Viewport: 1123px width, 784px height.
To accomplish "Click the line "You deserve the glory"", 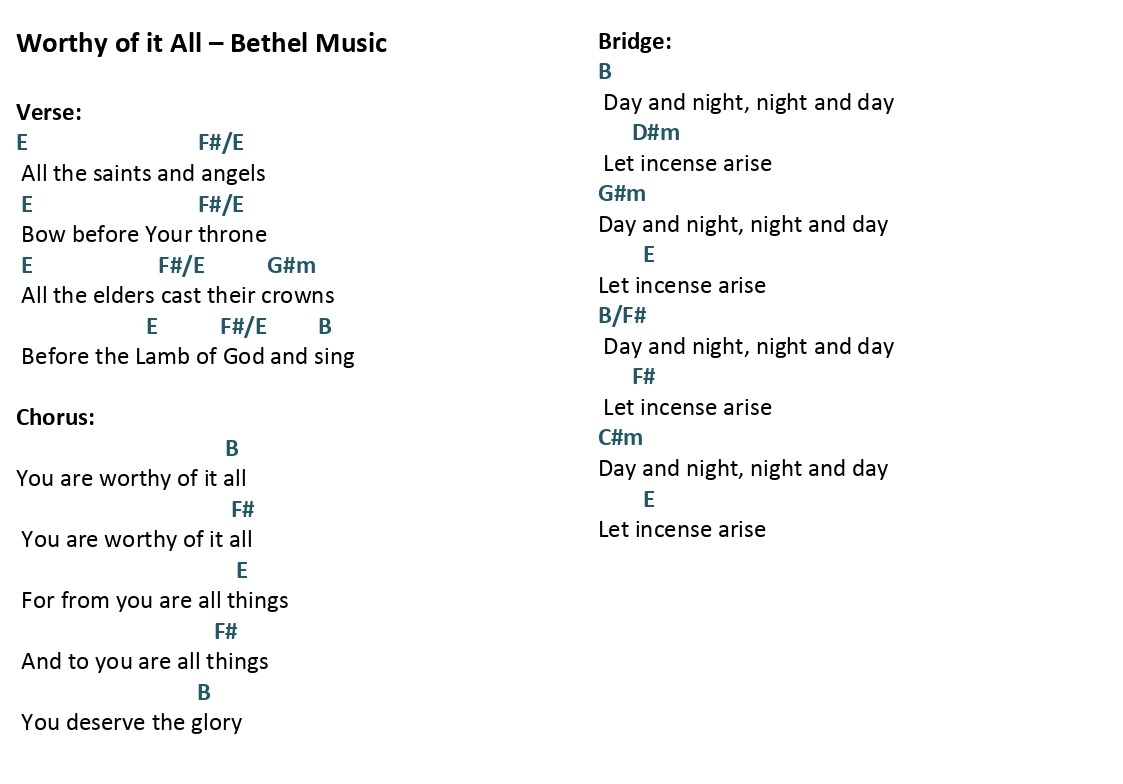I will pyautogui.click(x=132, y=722).
